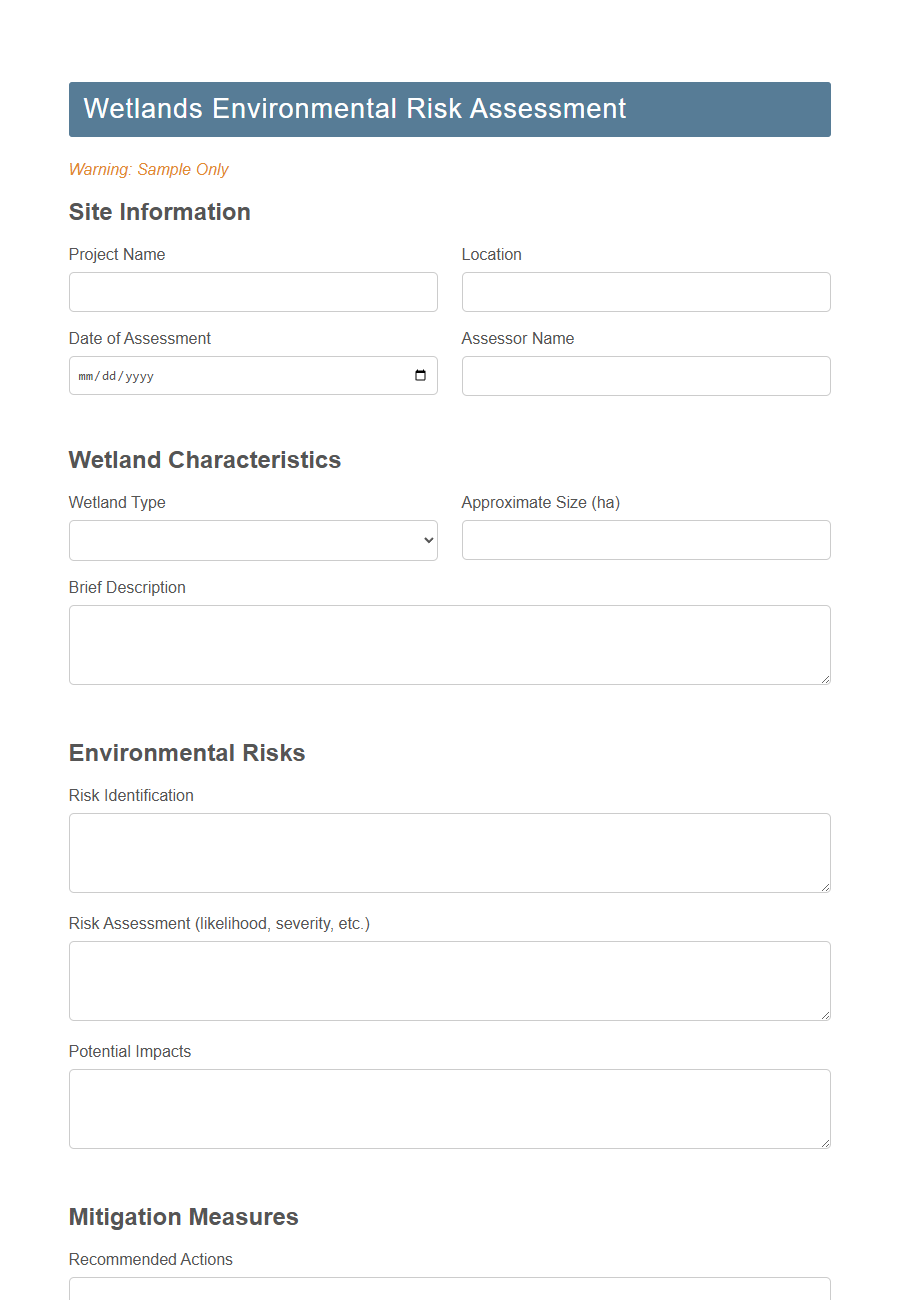This screenshot has width=900, height=1300.
Task: Click the Wetland Type dropdown chevron arrow
Action: tap(427, 540)
